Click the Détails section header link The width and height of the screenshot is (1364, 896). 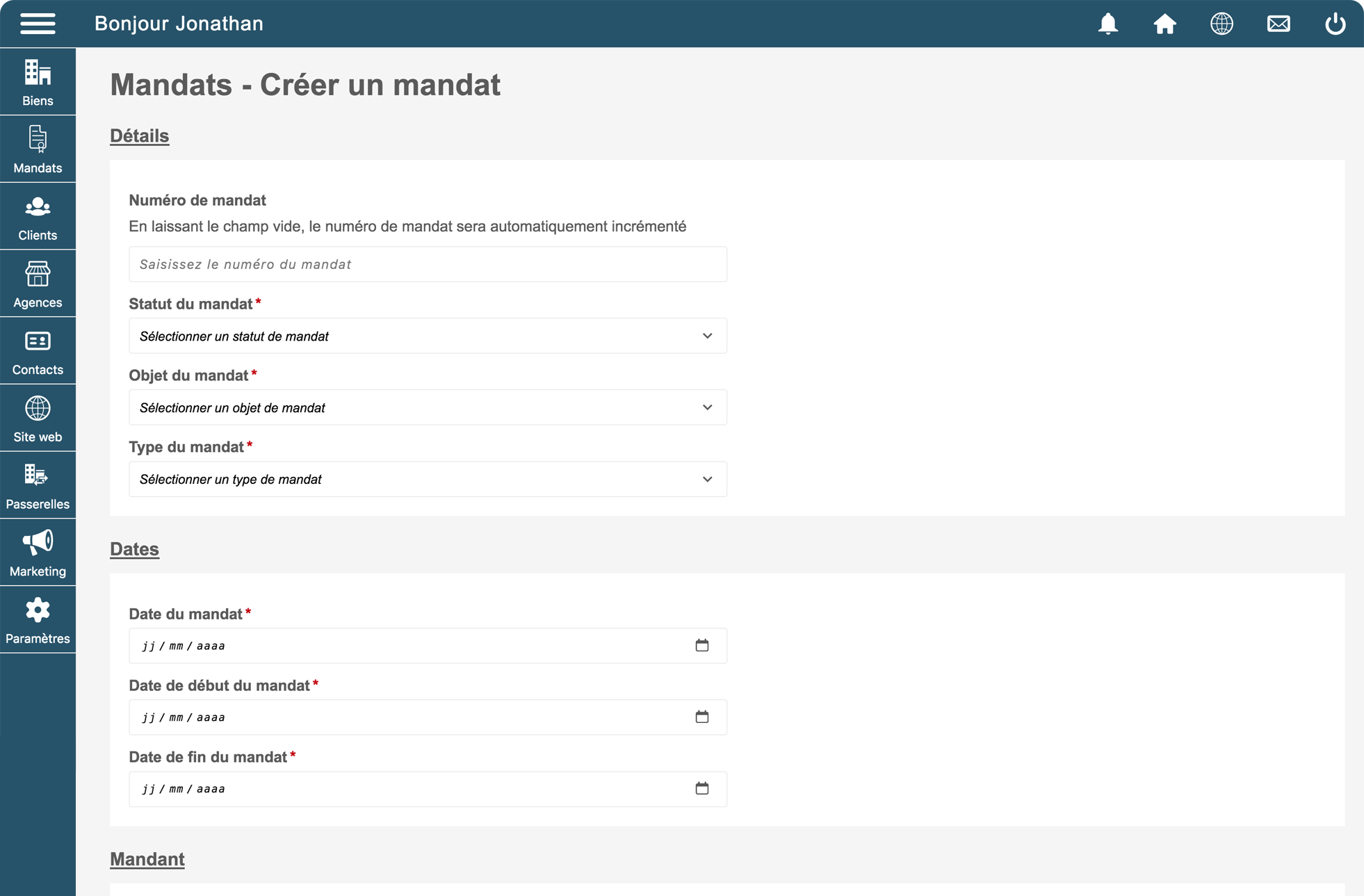(139, 134)
